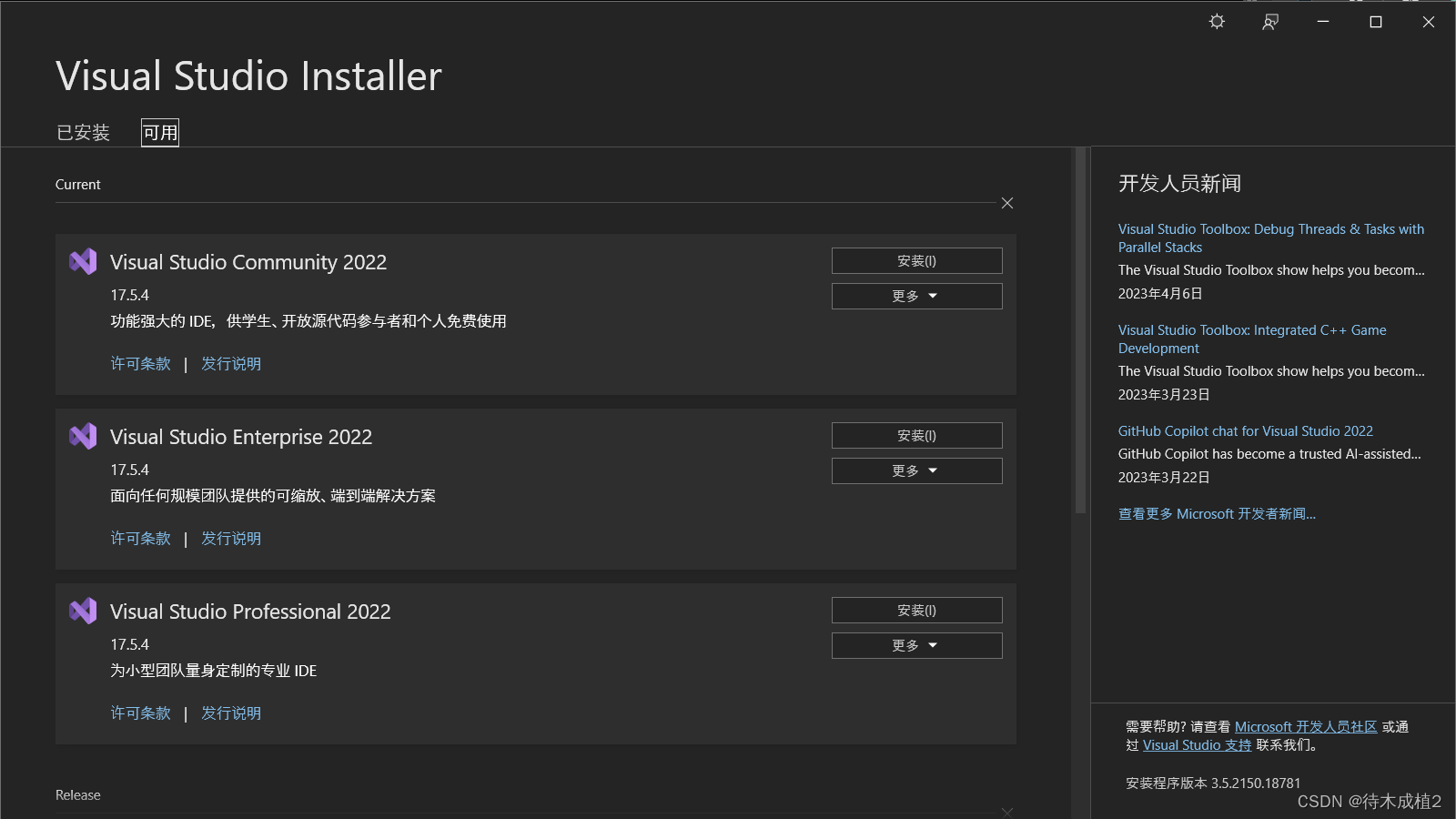Viewport: 1456px width, 819px height.
Task: Open 发行说明 link for Enterprise 2022
Action: tap(231, 539)
